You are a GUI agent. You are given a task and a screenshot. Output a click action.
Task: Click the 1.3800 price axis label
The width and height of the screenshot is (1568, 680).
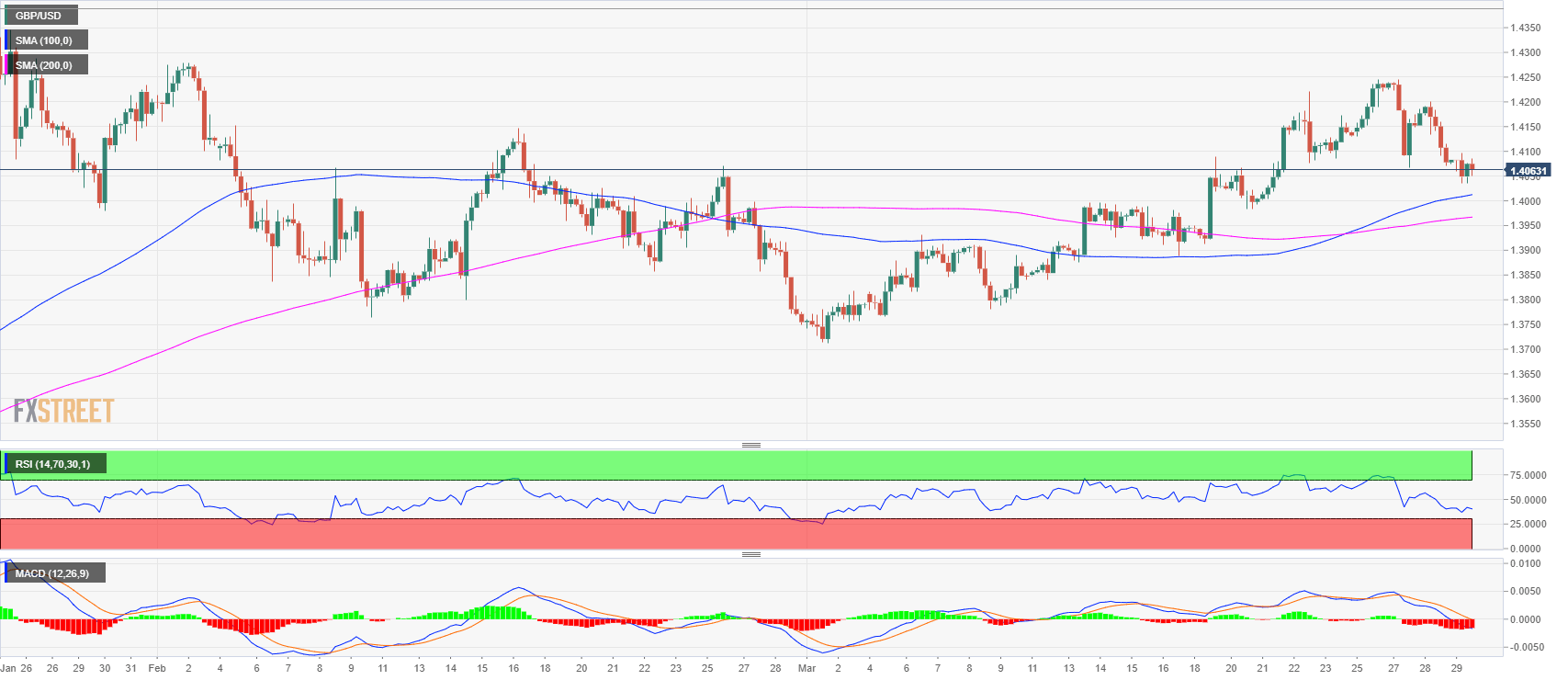click(1526, 300)
